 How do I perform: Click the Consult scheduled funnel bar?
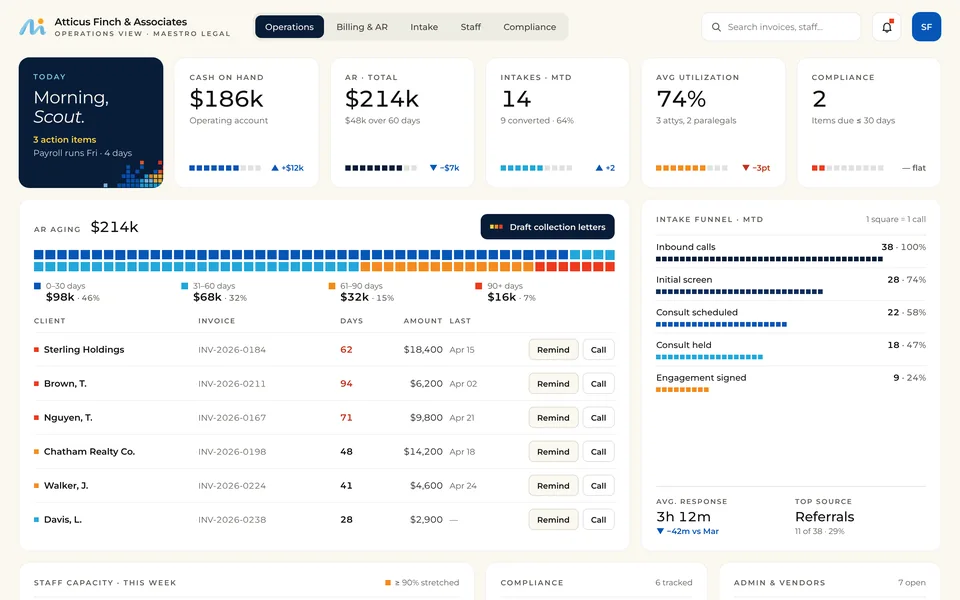pos(721,324)
